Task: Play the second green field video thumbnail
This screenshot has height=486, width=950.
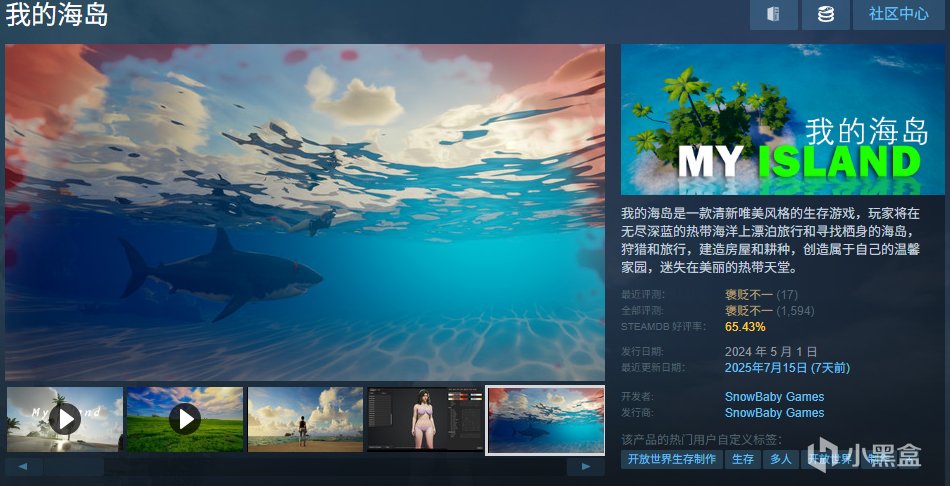Action: (x=185, y=419)
